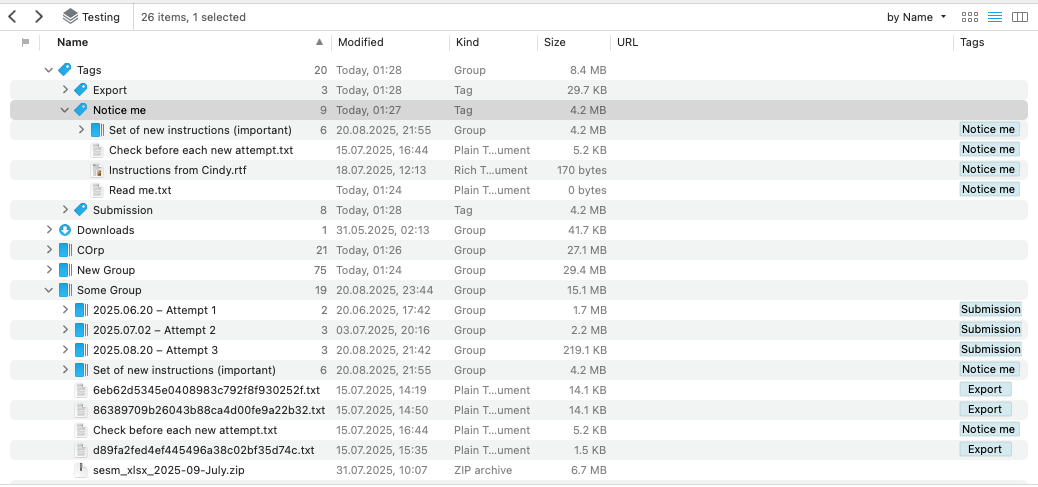Expand the 2025.07.02 – Attempt 2 group

coord(65,330)
